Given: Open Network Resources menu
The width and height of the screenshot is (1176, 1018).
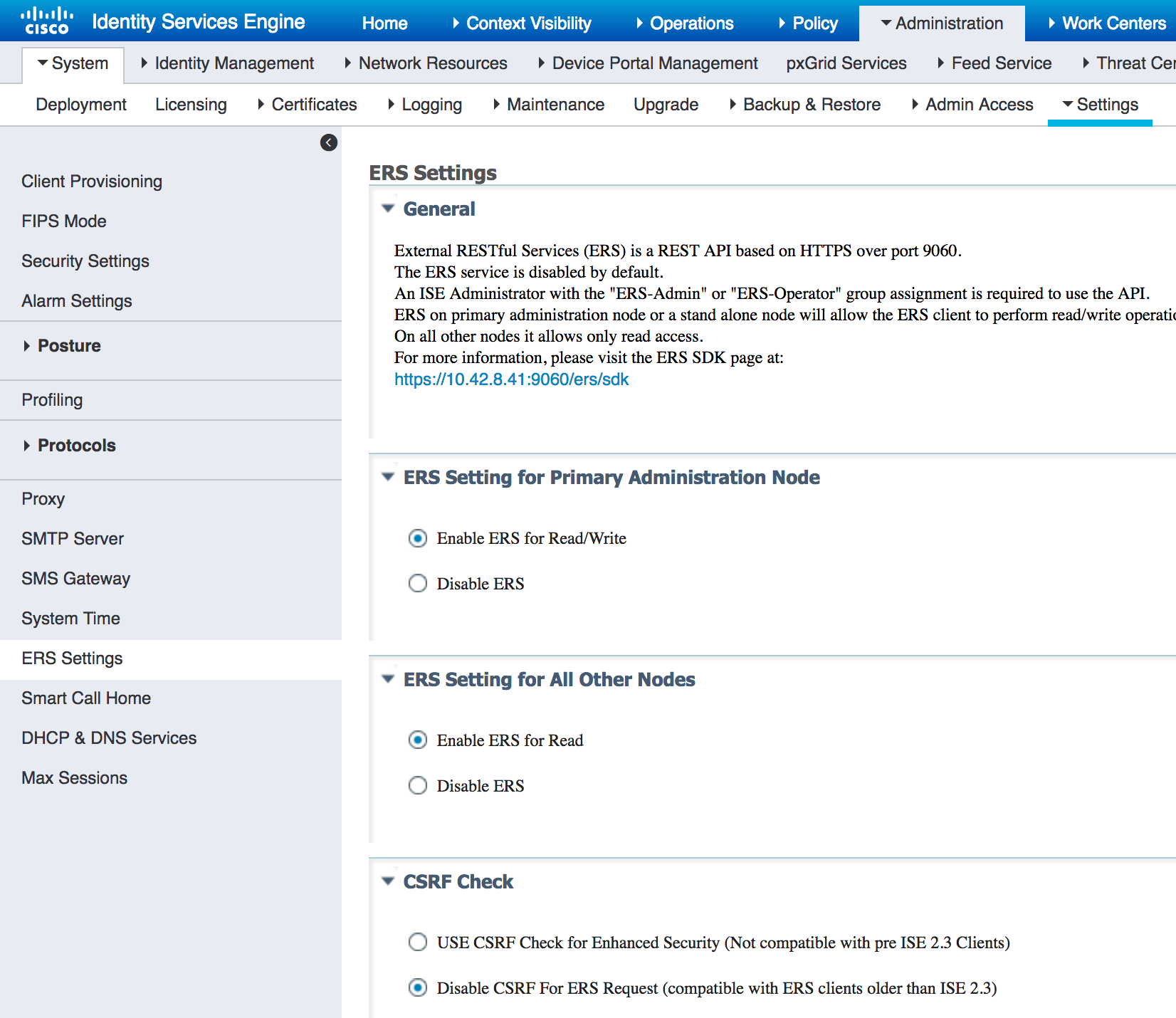Looking at the screenshot, I should 426,63.
